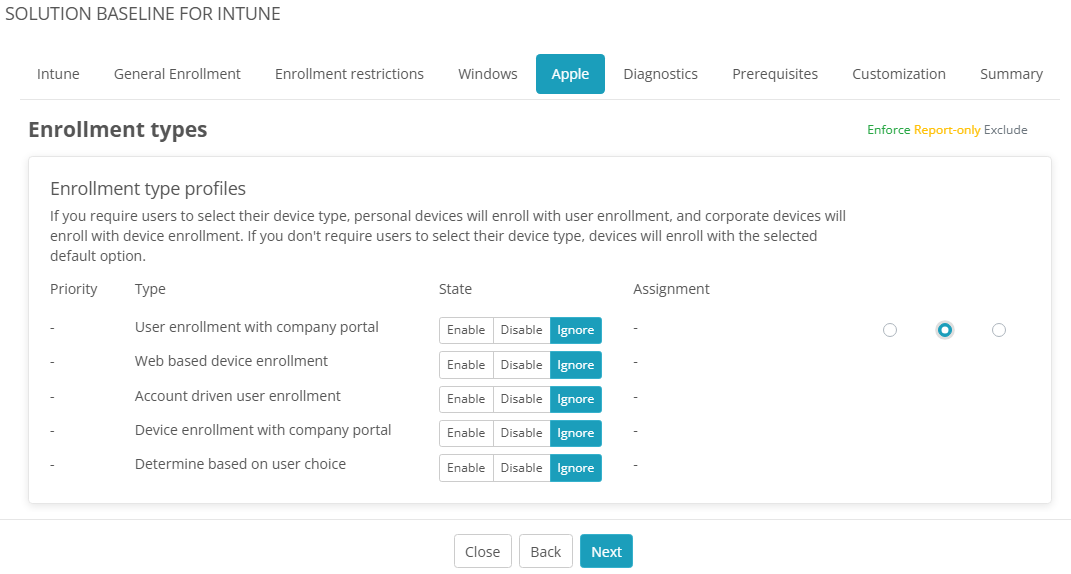The width and height of the screenshot is (1071, 574).
Task: Click 'Device enrollment with company portal' text
Action: pyautogui.click(x=263, y=430)
